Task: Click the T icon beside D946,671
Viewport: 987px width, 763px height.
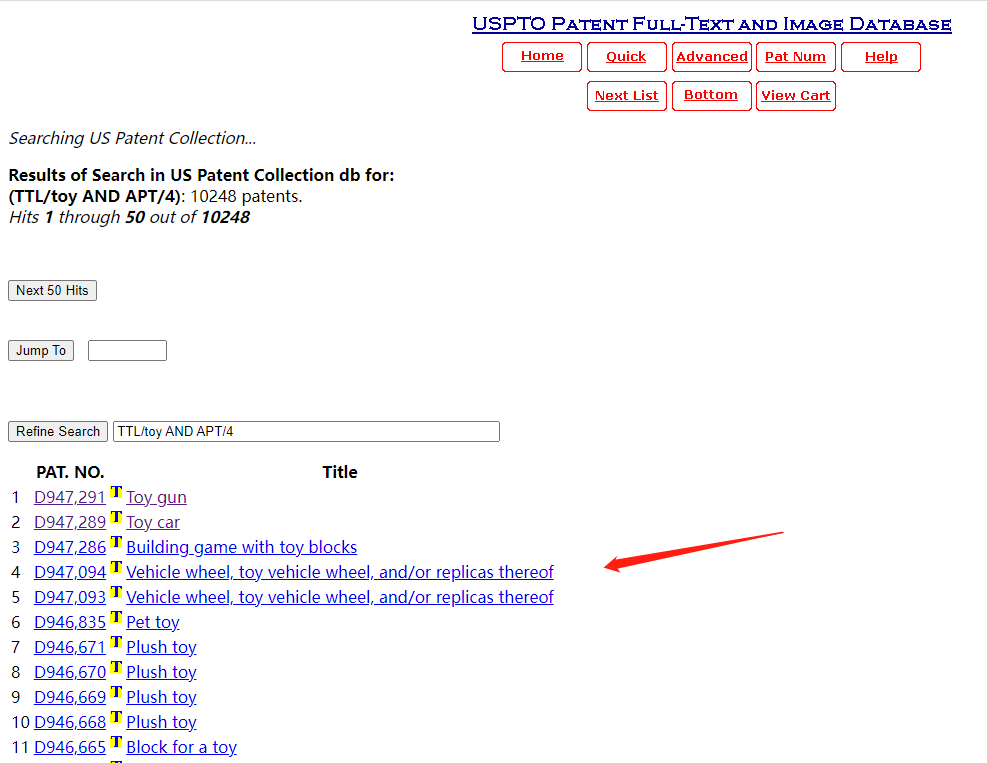Action: [x=116, y=642]
